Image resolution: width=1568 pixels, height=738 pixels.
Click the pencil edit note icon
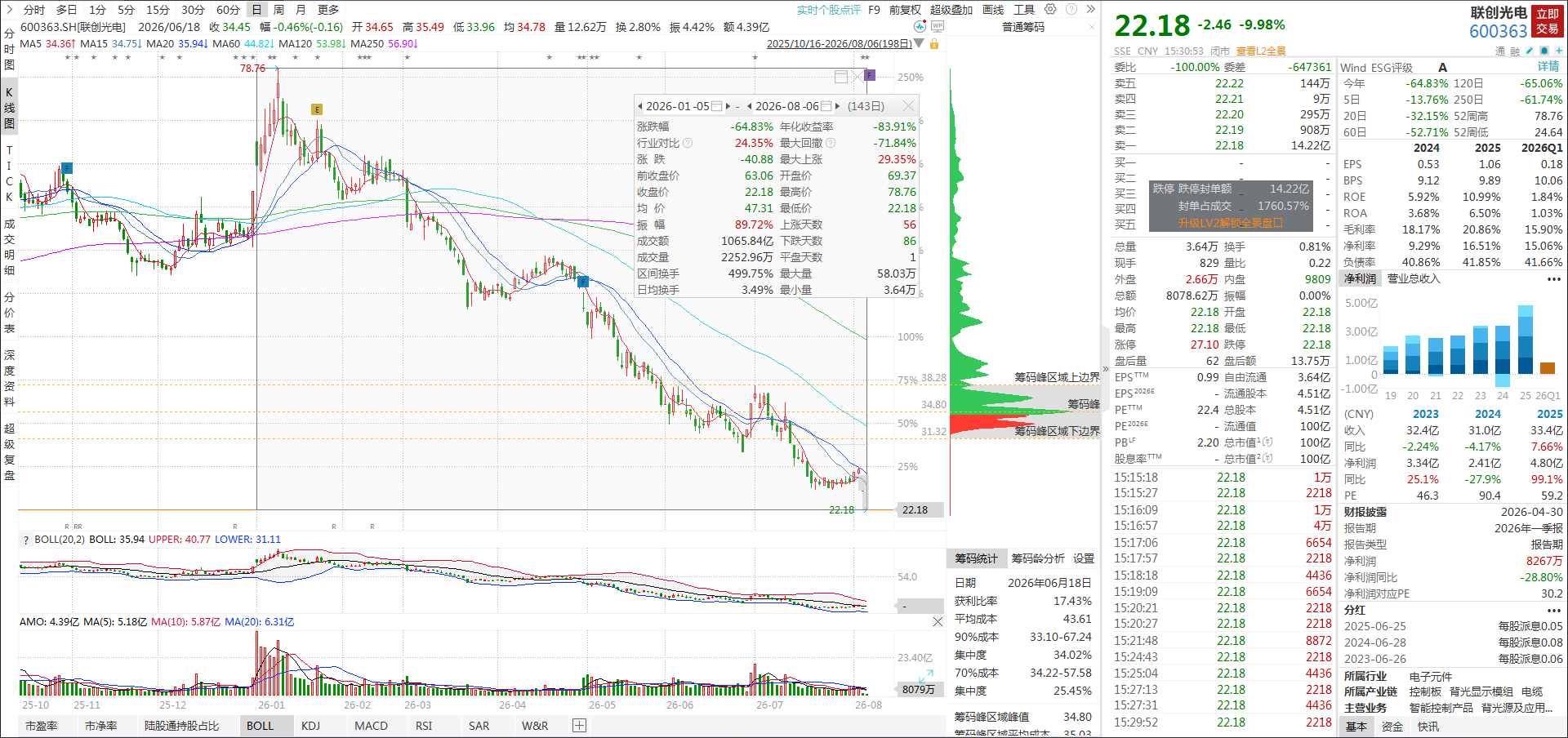(x=1530, y=51)
